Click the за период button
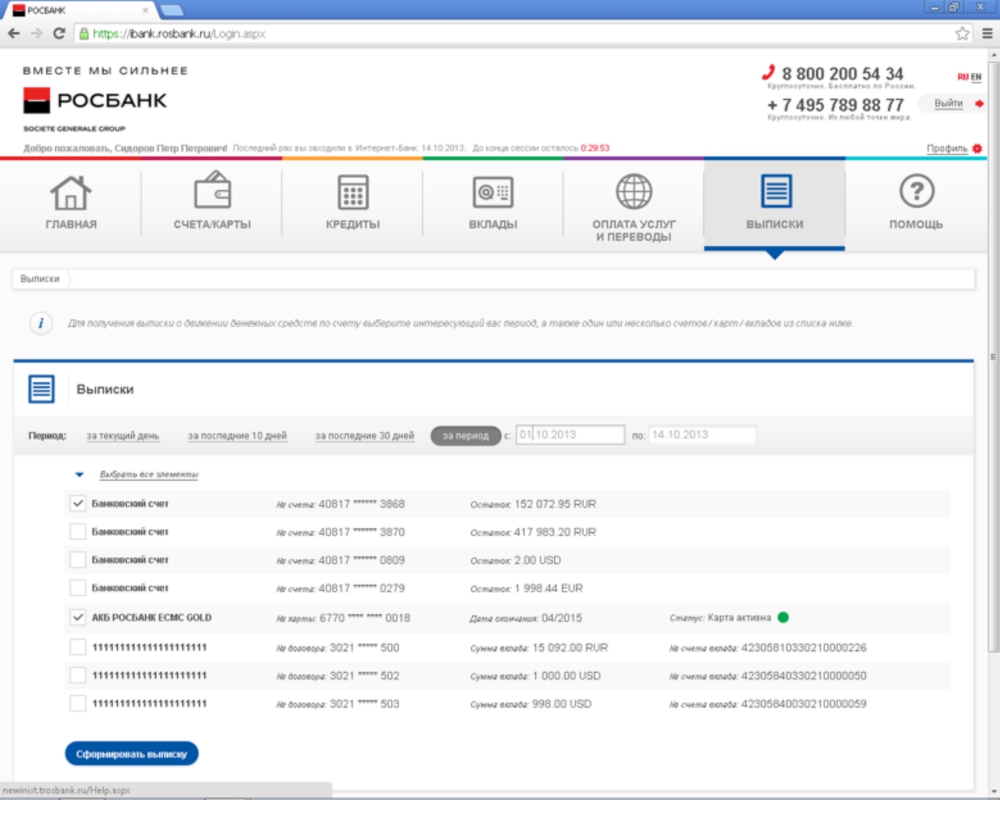1000x836 pixels. [466, 436]
